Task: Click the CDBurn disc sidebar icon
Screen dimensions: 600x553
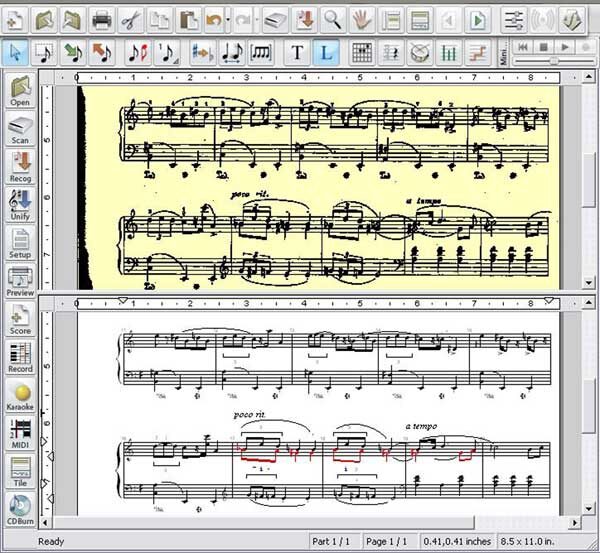Action: (x=20, y=509)
